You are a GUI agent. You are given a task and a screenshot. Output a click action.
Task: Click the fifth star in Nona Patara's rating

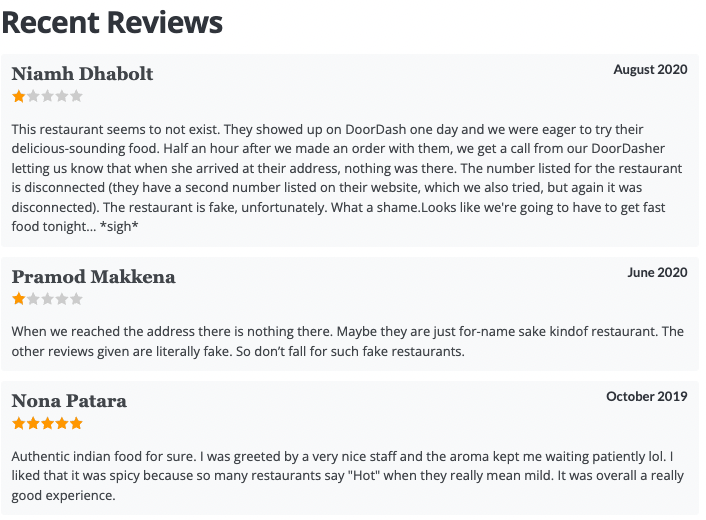76,424
